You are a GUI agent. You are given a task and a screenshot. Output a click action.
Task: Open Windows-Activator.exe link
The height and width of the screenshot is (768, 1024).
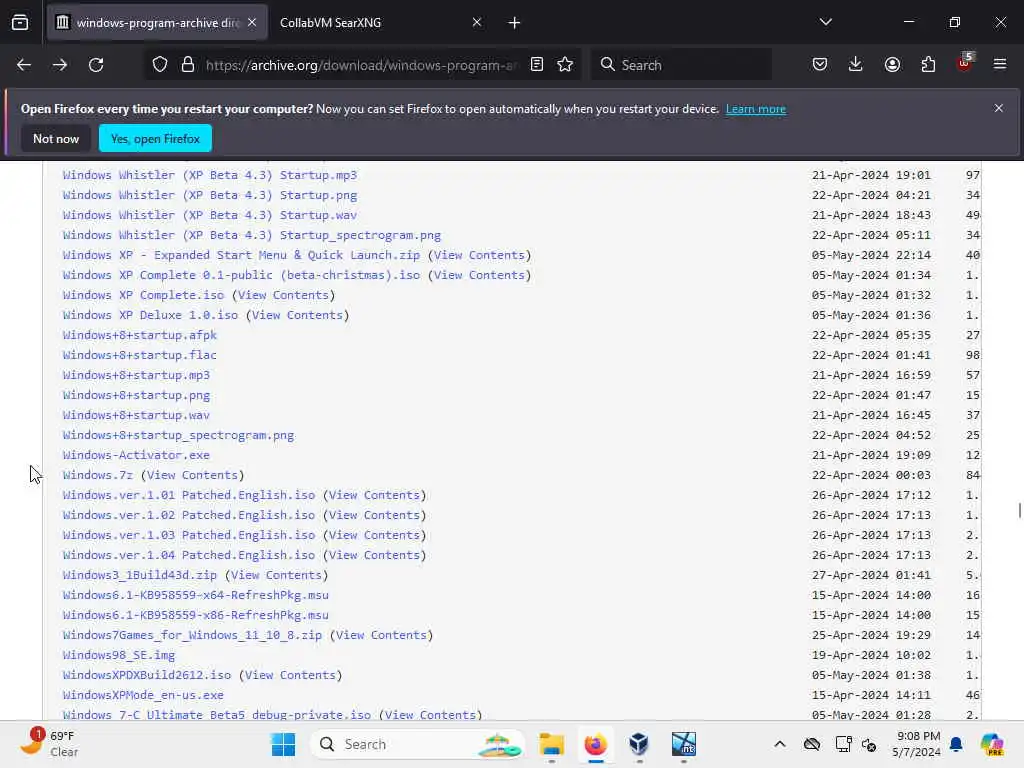136,455
